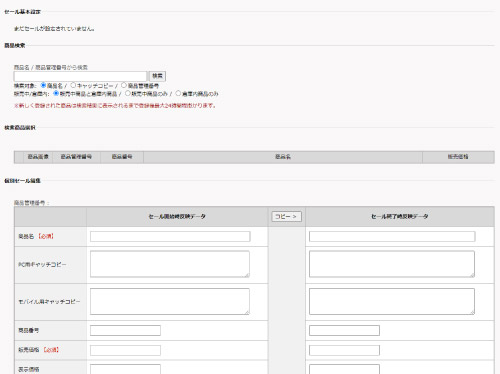Click the セール基本設定 section heading
This screenshot has width=500, height=374.
point(22,12)
